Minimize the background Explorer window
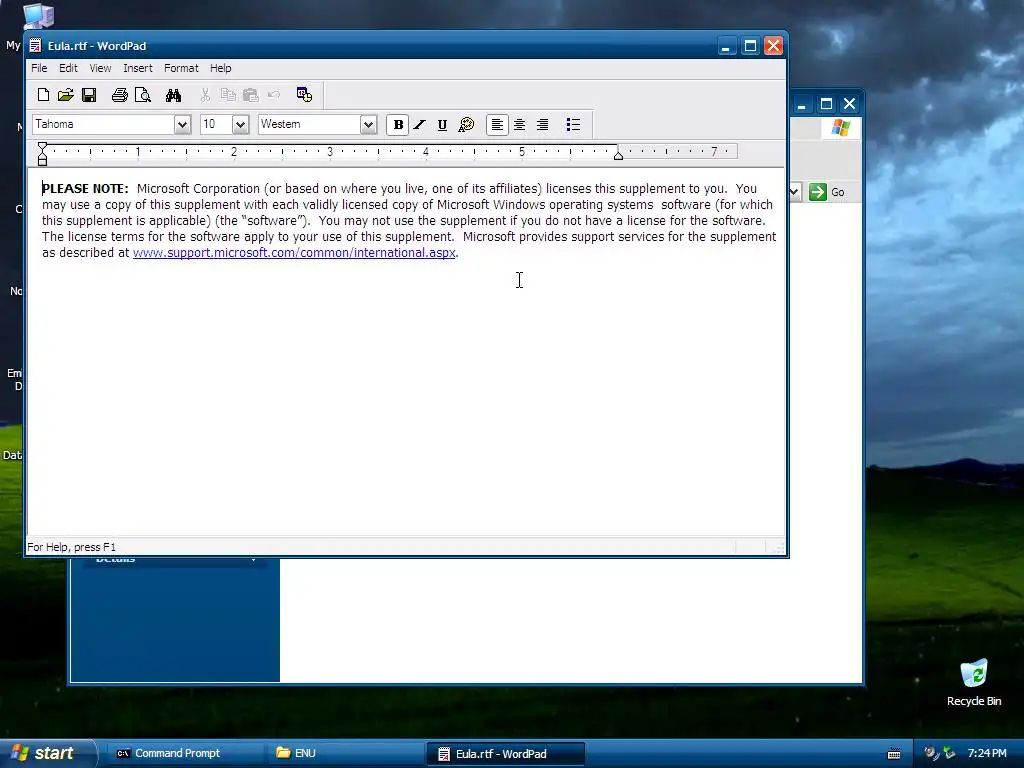This screenshot has width=1024, height=768. [x=802, y=104]
